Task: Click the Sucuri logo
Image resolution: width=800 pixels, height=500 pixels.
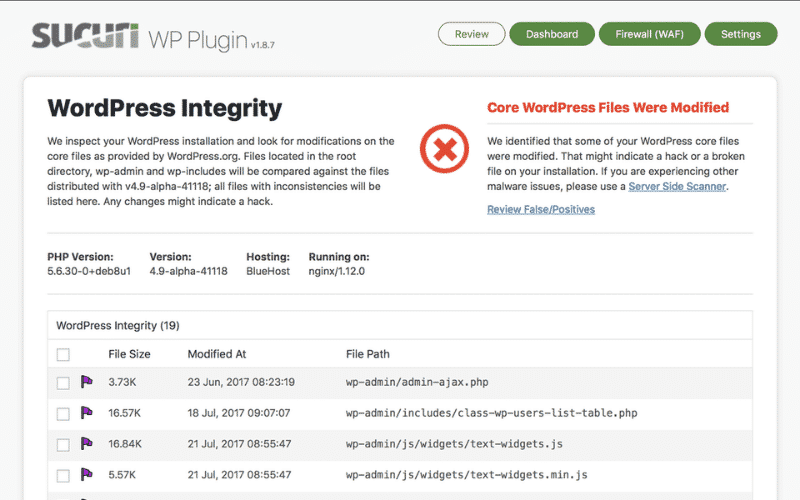Action: click(x=85, y=36)
